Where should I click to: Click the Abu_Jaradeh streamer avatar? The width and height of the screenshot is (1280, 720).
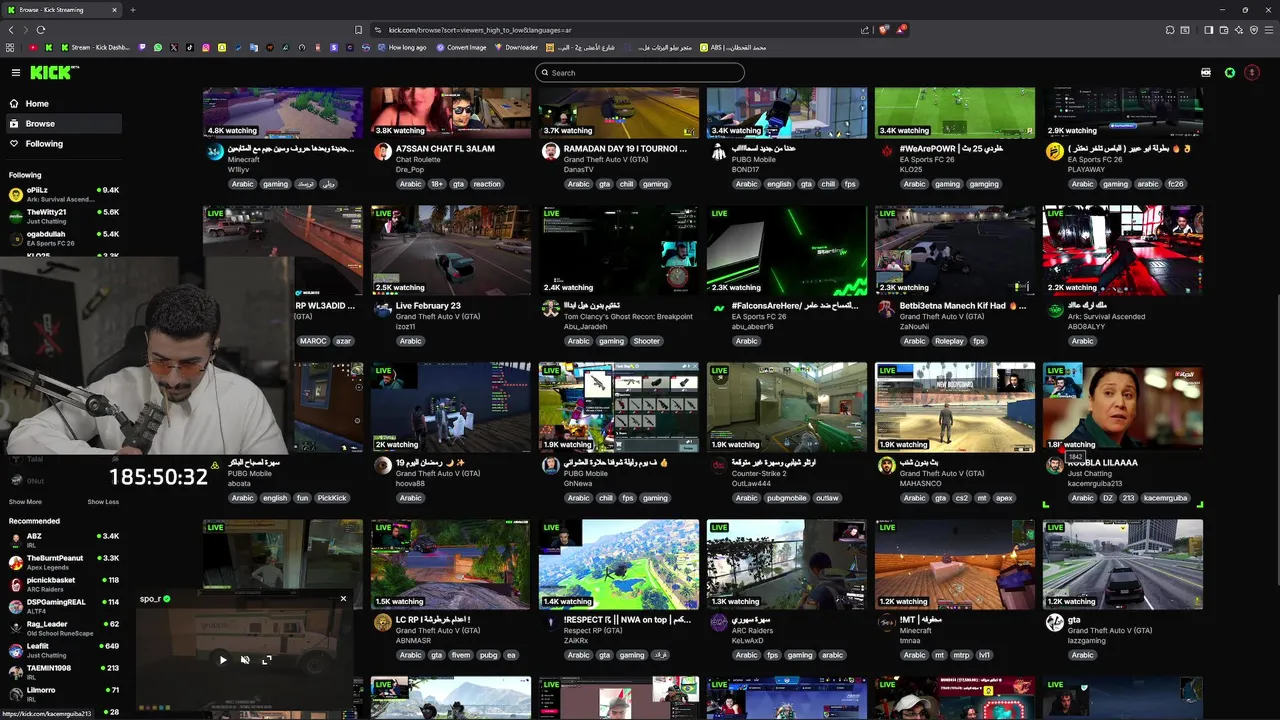550,309
